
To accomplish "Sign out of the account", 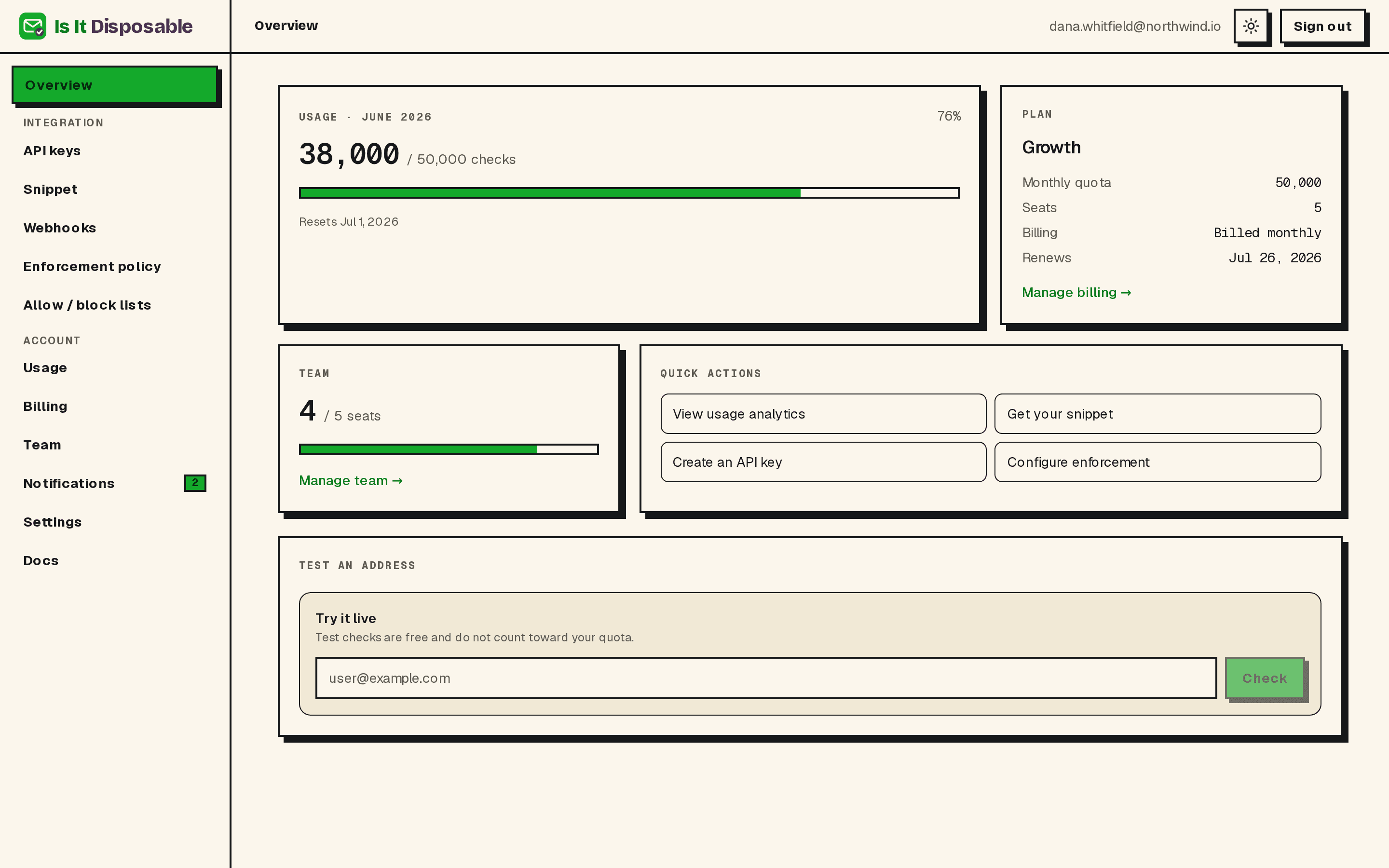I will click(x=1322, y=26).
